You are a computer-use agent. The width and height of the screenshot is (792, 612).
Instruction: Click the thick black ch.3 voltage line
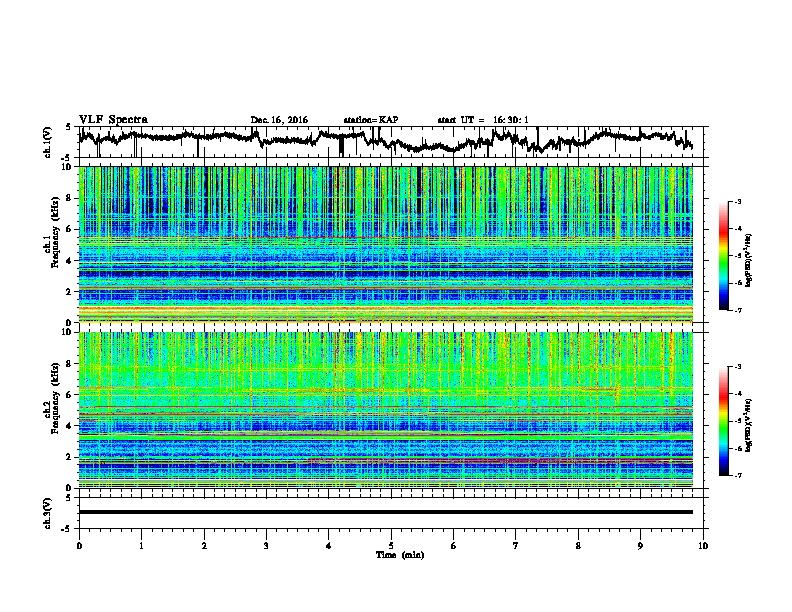[x=386, y=512]
